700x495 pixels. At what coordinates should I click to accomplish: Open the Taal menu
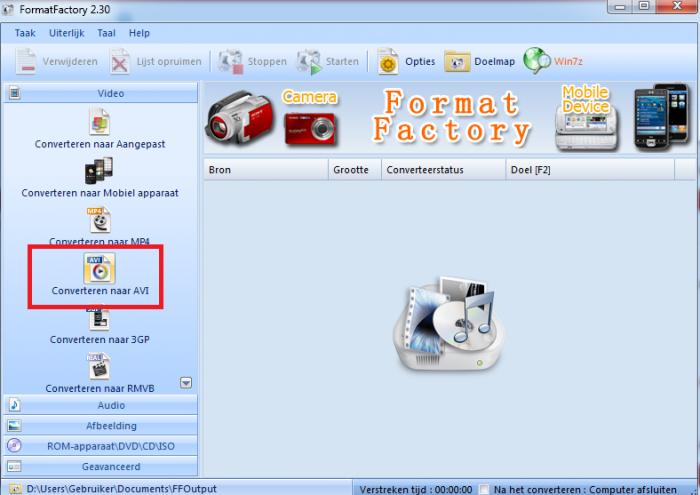(106, 33)
